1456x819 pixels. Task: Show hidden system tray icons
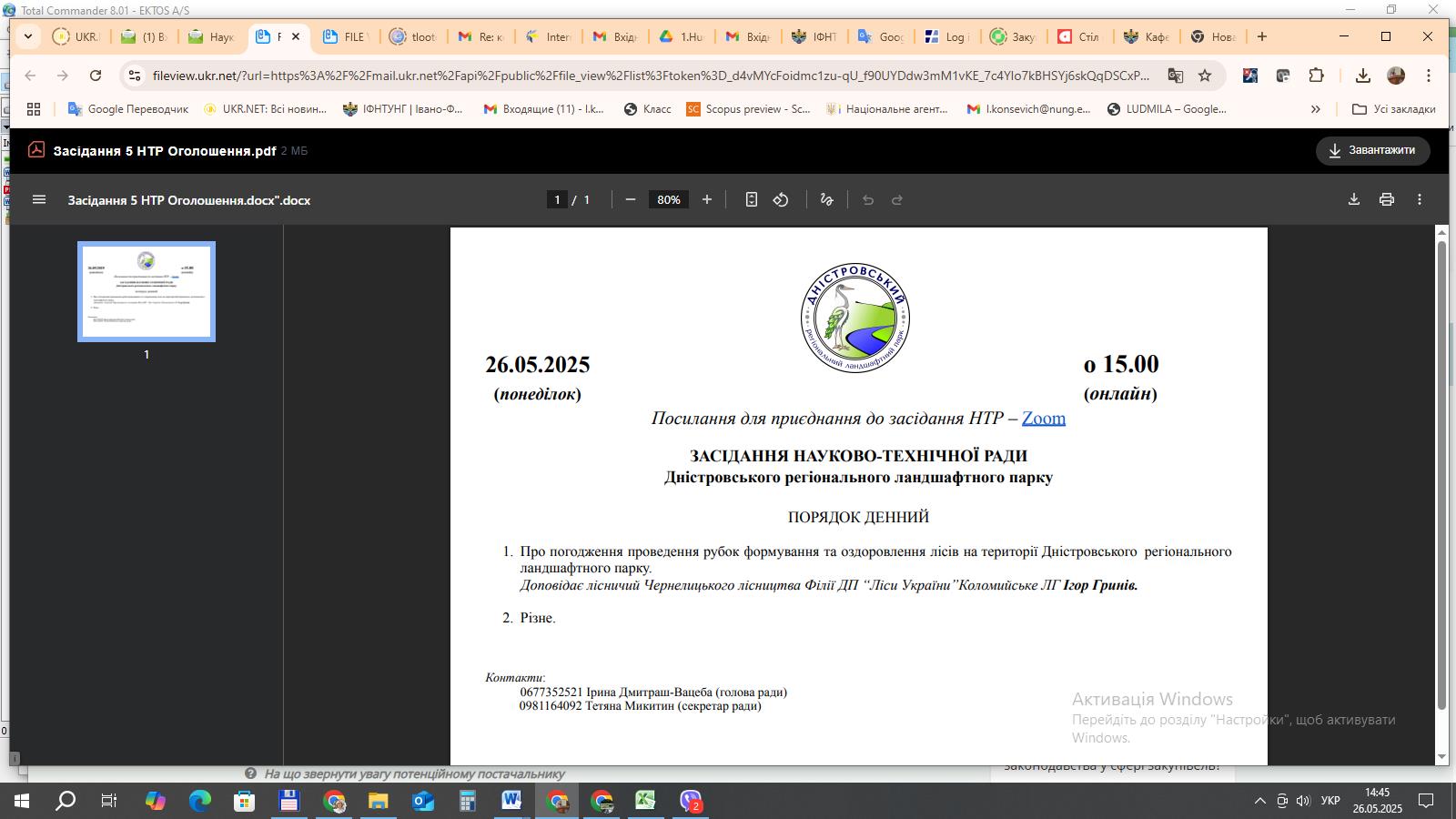pos(1259,802)
